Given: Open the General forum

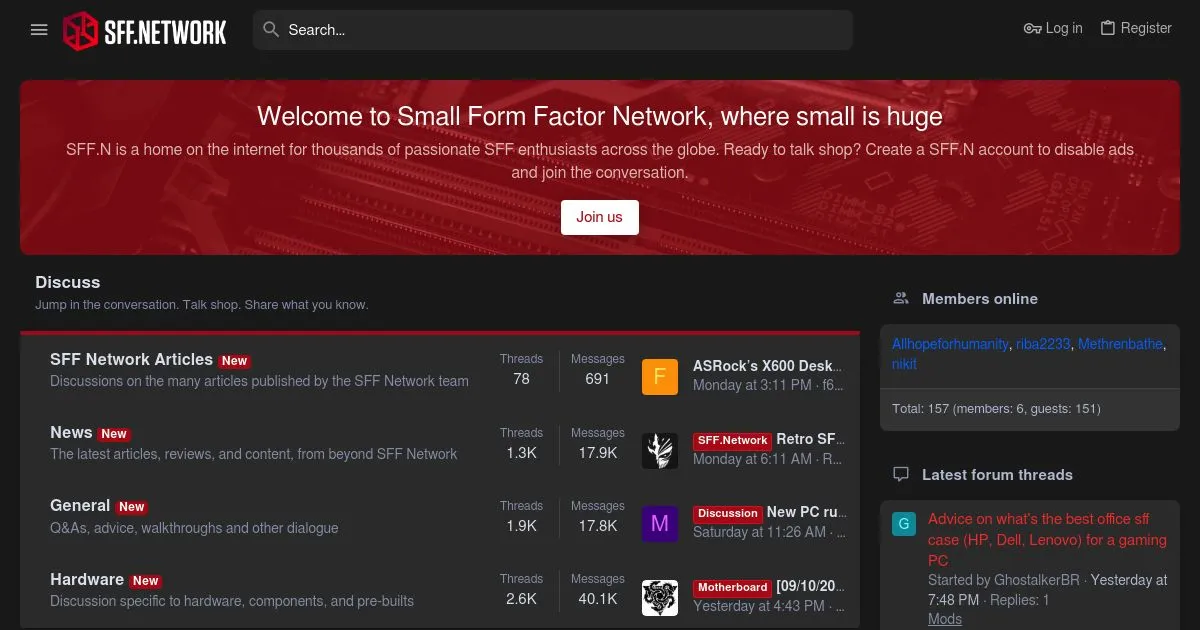Looking at the screenshot, I should (x=80, y=505).
